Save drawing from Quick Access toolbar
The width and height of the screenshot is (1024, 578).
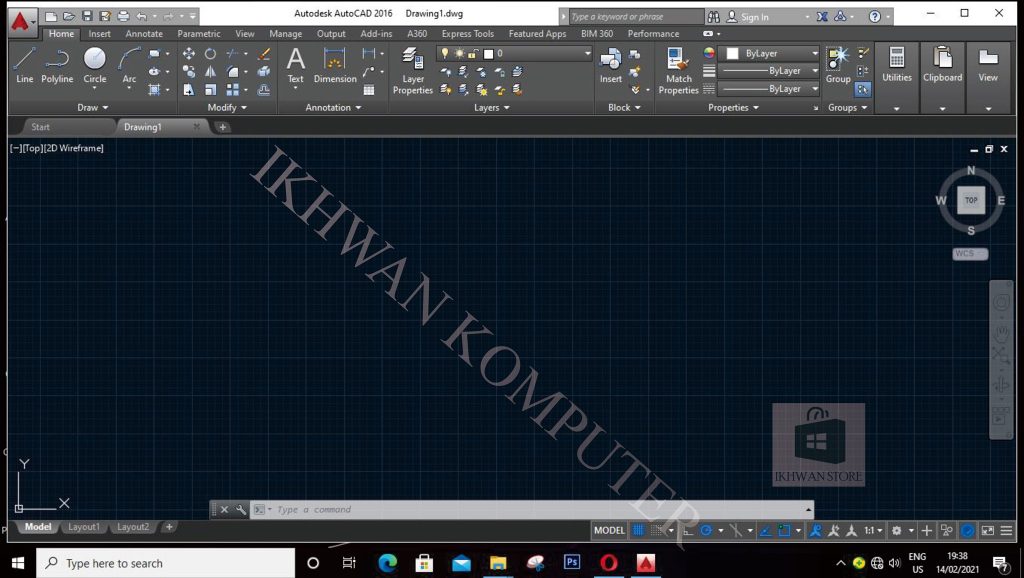click(x=87, y=16)
